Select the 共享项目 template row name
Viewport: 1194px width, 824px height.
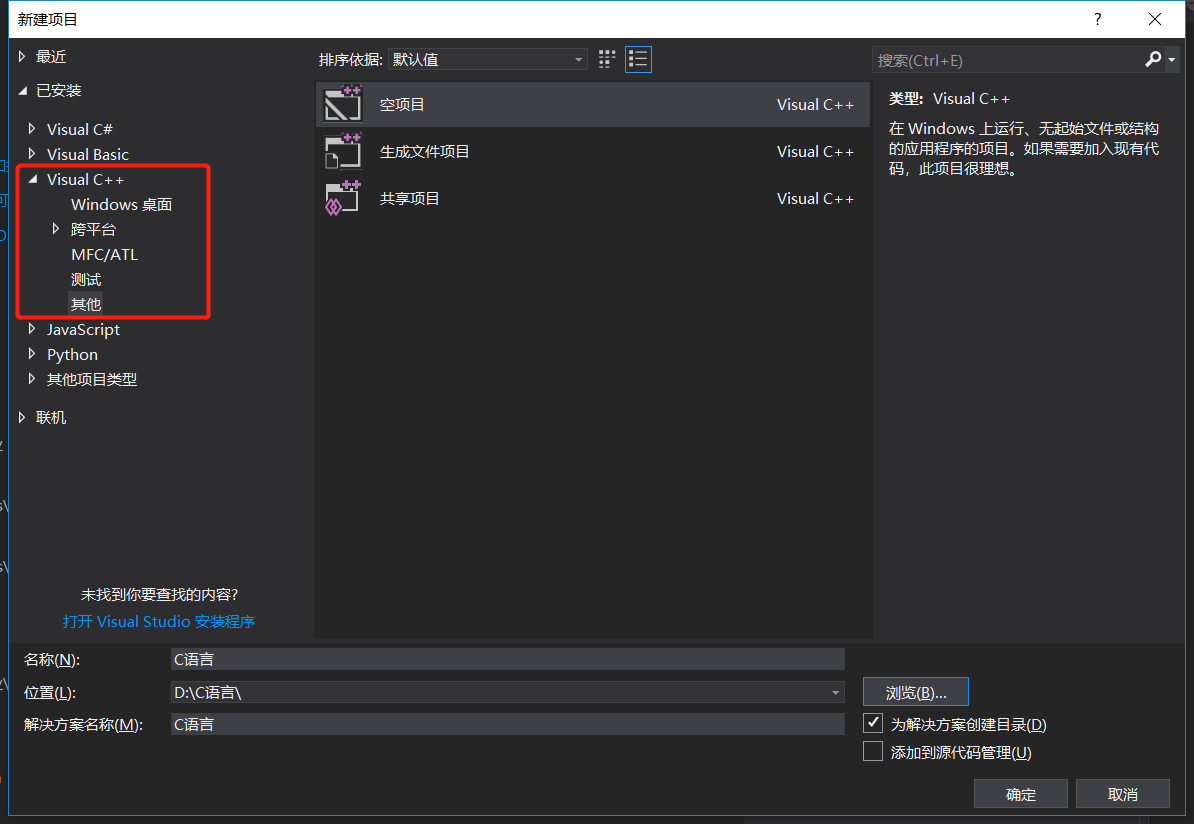tap(410, 199)
